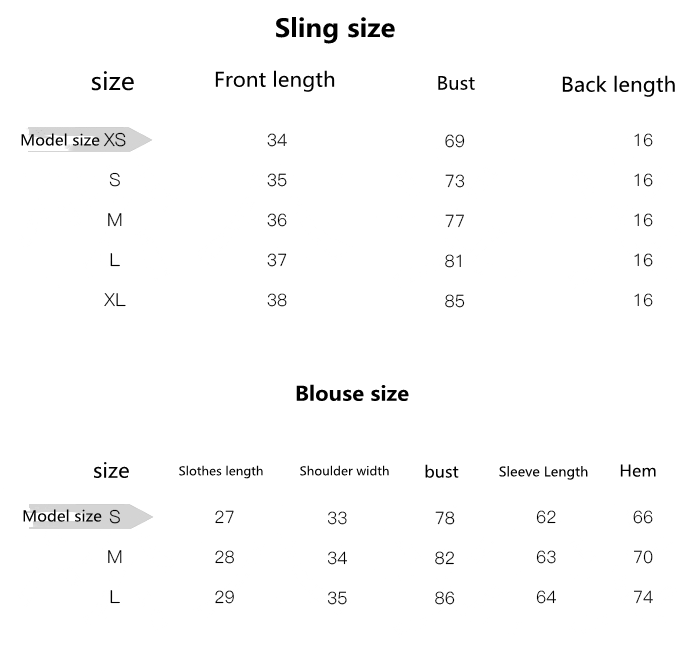The height and width of the screenshot is (647, 681).
Task: Click the Blouse size heading
Action: 352,394
